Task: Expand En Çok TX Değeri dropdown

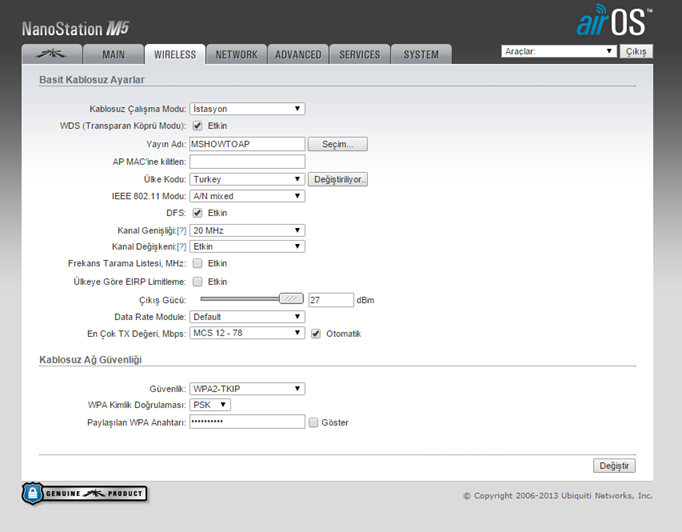Action: pyautogui.click(x=247, y=333)
